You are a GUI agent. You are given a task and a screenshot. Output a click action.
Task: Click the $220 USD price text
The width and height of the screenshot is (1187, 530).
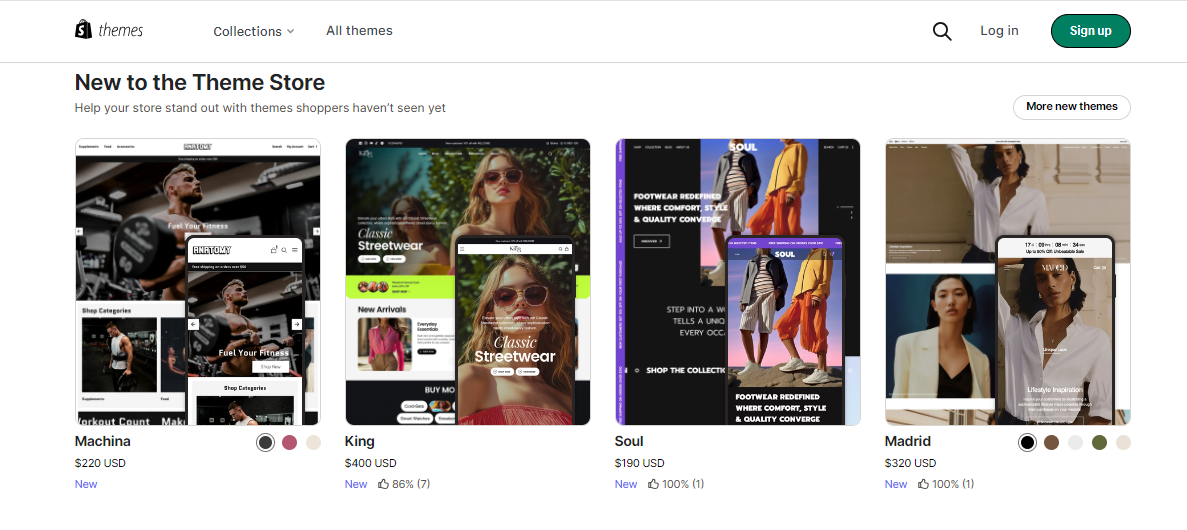click(x=100, y=463)
